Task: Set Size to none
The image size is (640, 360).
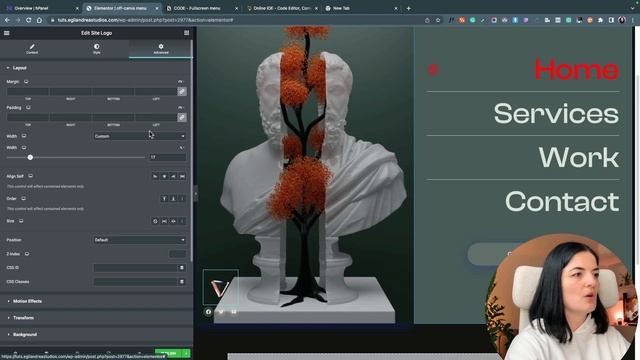Action: (x=155, y=221)
